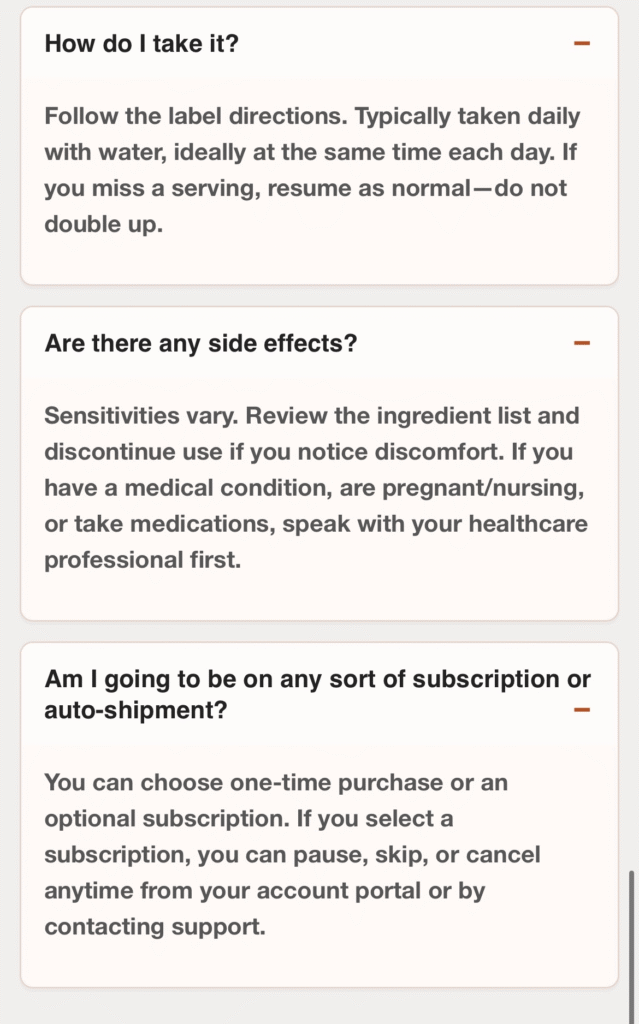The width and height of the screenshot is (639, 1024).
Task: Click minus icon beside side effects question
Action: point(582,343)
